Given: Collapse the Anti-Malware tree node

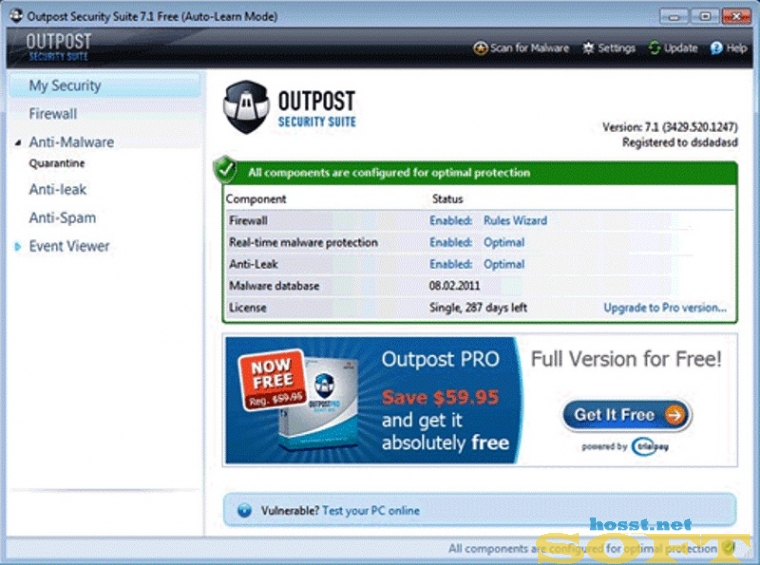Looking at the screenshot, I should pos(18,142).
